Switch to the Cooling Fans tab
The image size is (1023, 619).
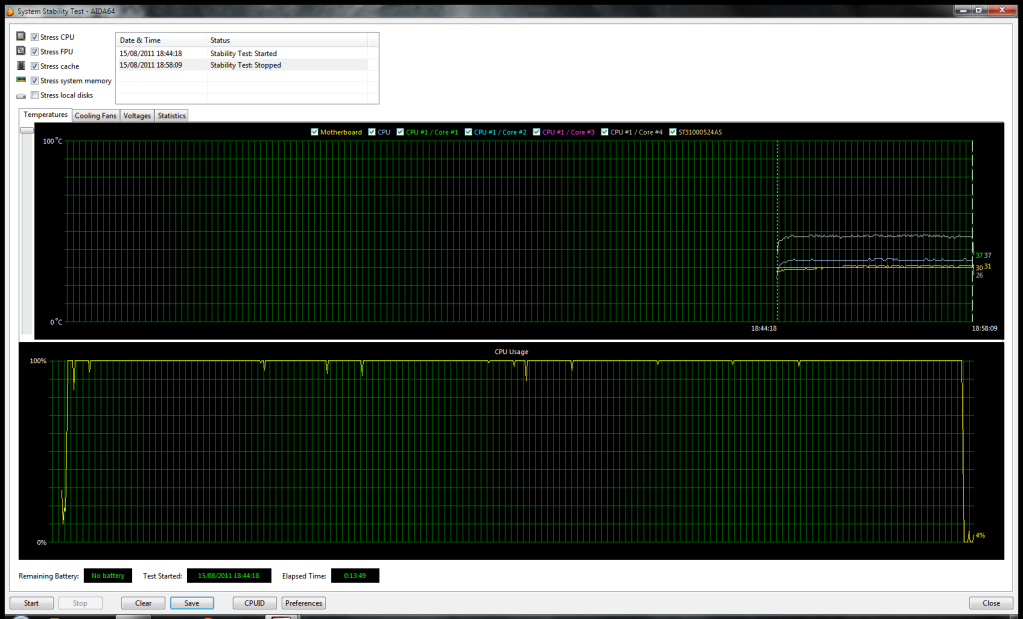coord(95,115)
